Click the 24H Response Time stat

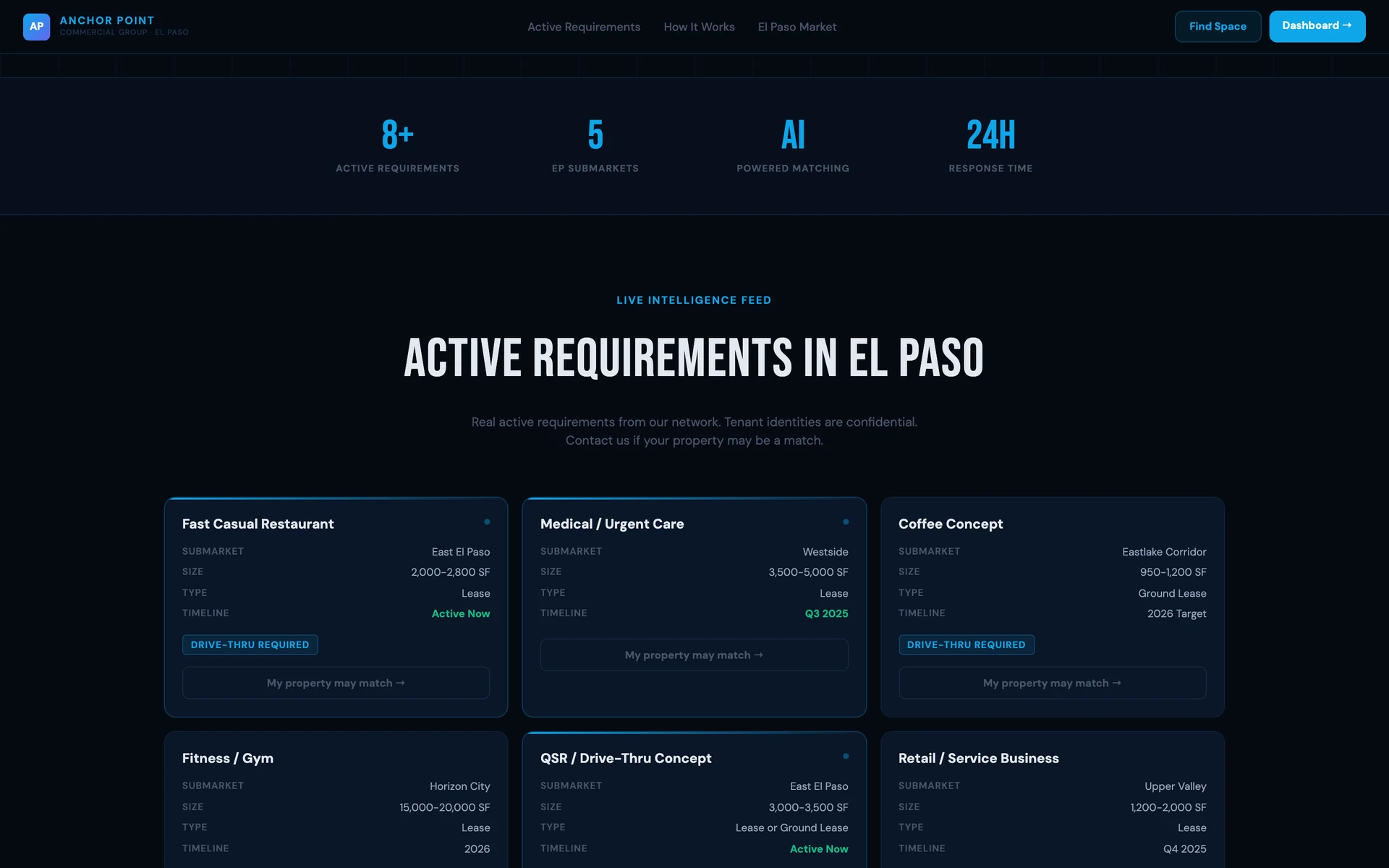pyautogui.click(x=990, y=145)
